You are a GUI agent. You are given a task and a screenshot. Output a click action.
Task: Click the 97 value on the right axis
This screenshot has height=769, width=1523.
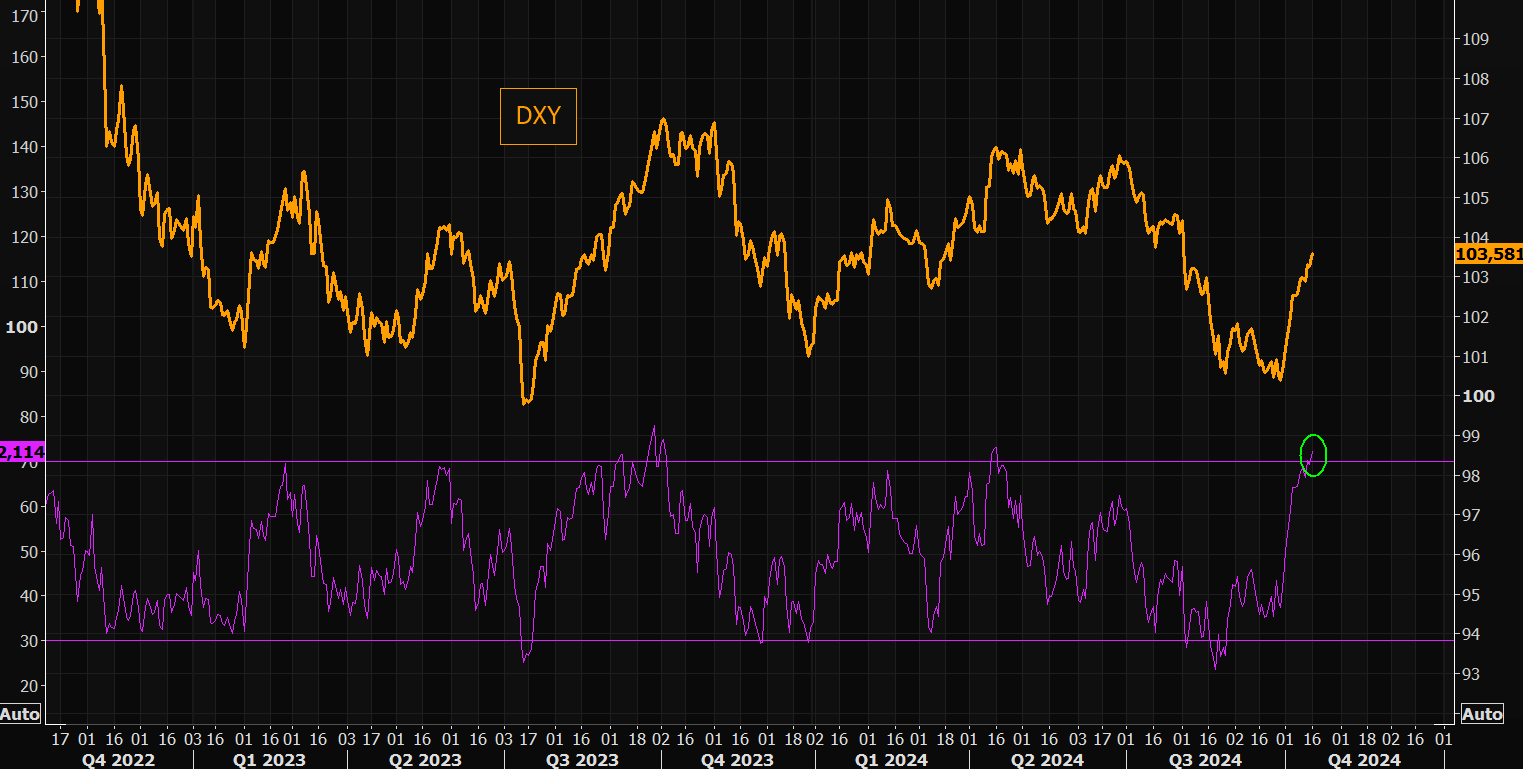click(1473, 515)
